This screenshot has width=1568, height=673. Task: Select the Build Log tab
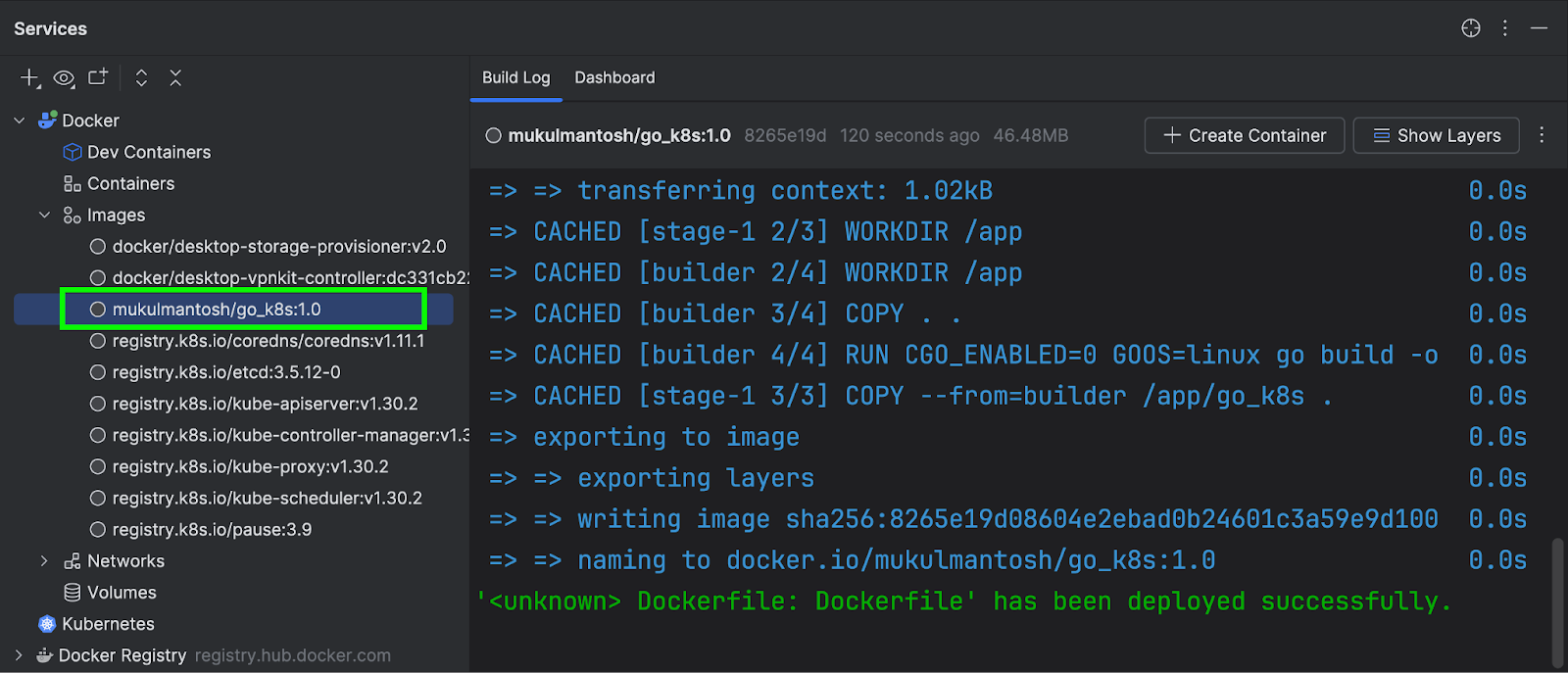(x=515, y=77)
